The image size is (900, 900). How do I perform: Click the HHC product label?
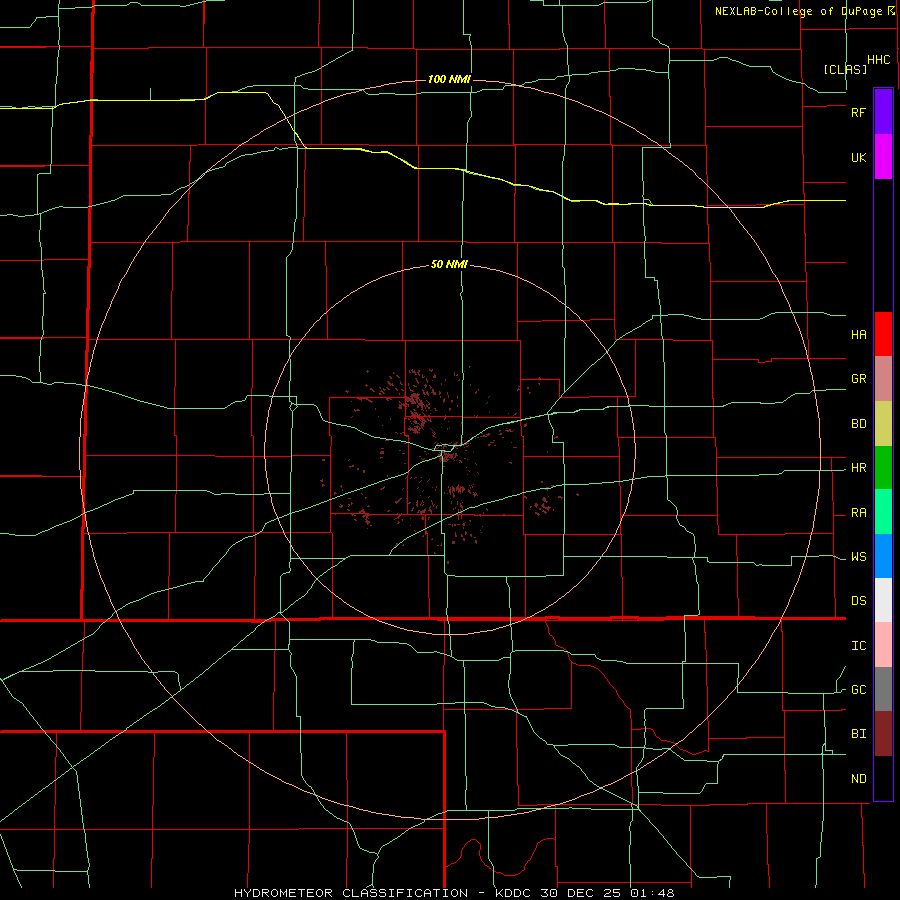(878, 60)
